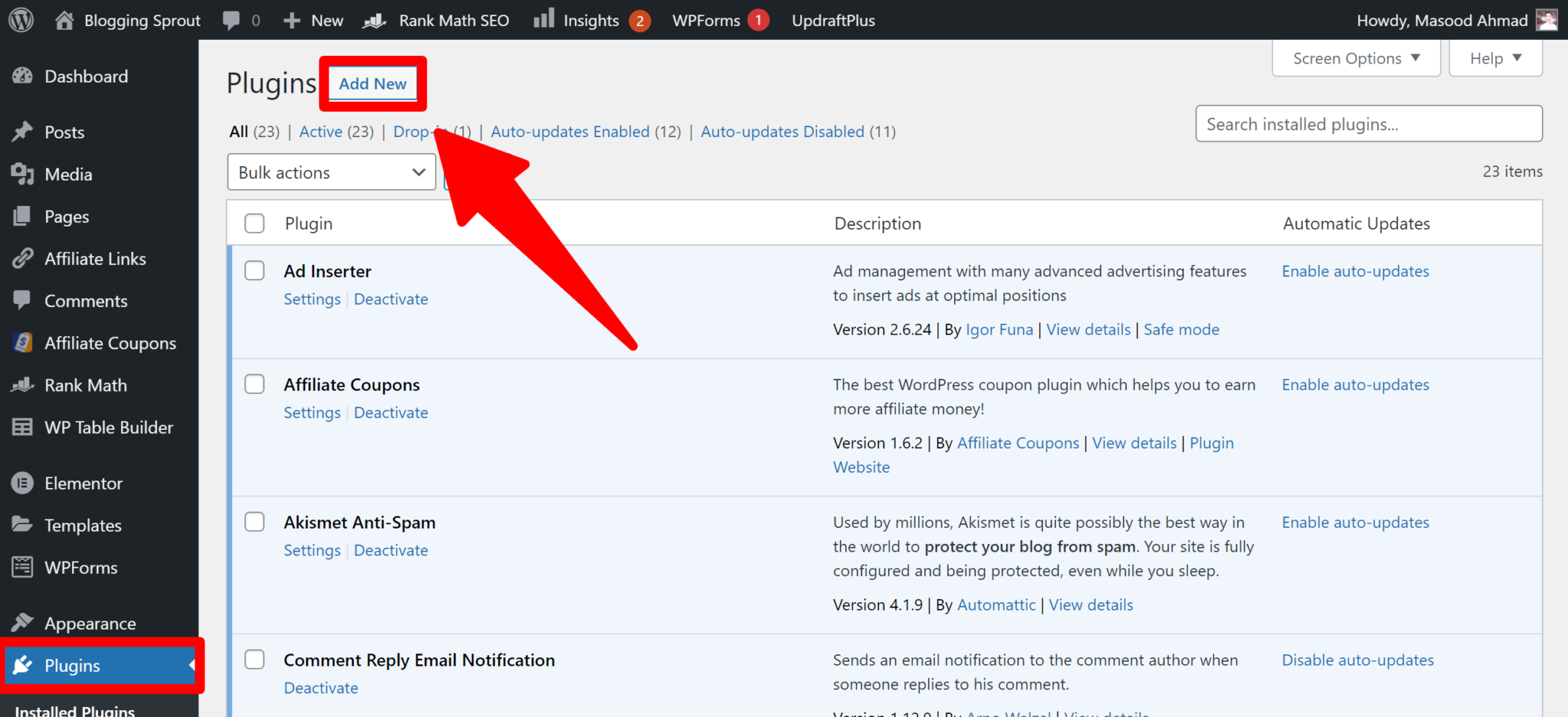The image size is (1568, 717).
Task: Click the Plugins plug icon
Action: 23,665
